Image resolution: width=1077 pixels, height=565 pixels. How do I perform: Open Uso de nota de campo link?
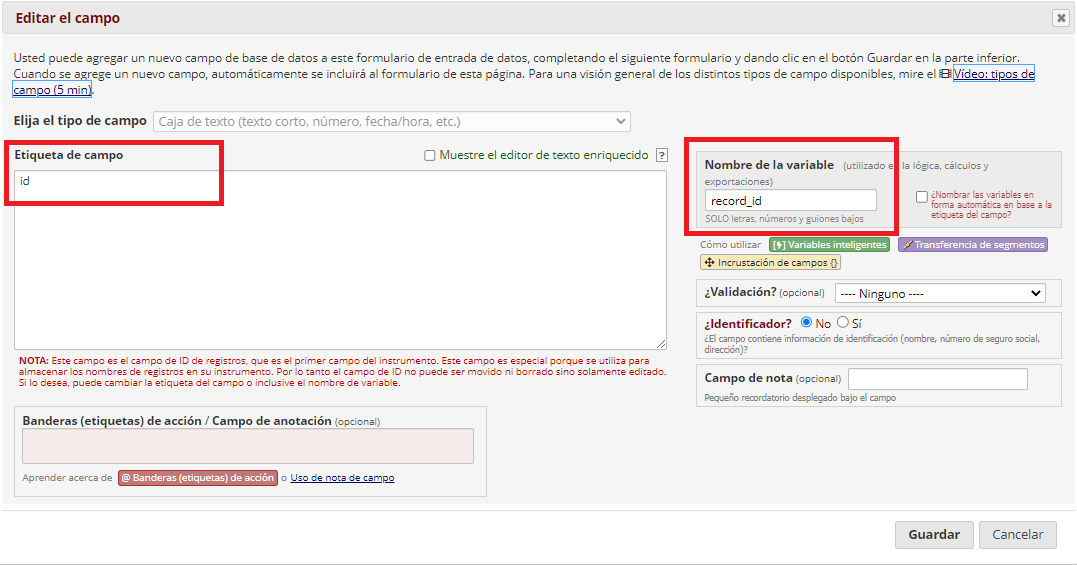pyautogui.click(x=342, y=478)
